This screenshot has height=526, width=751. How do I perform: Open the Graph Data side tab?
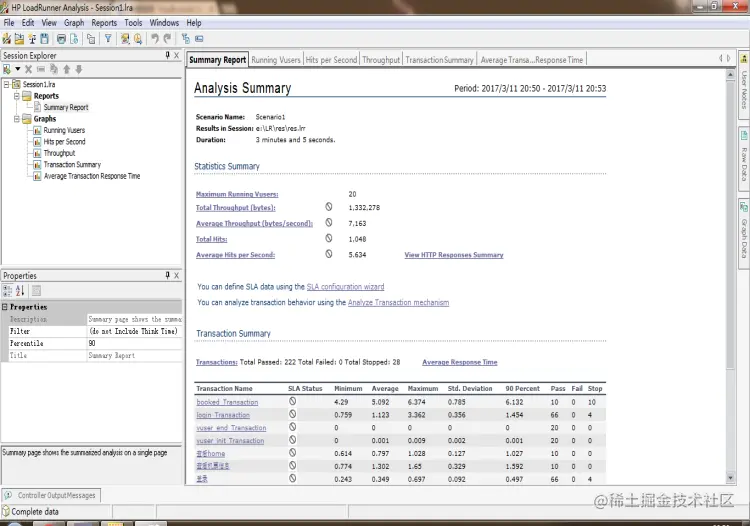tap(744, 235)
